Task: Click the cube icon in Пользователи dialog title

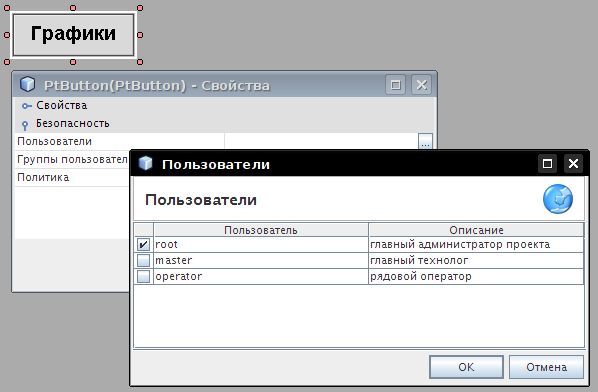Action: [x=145, y=164]
